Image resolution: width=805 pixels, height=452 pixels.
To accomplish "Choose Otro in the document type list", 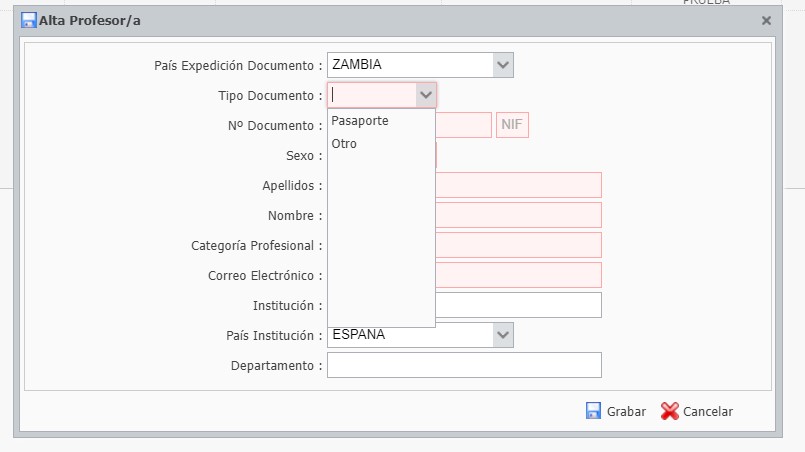I will [x=344, y=144].
